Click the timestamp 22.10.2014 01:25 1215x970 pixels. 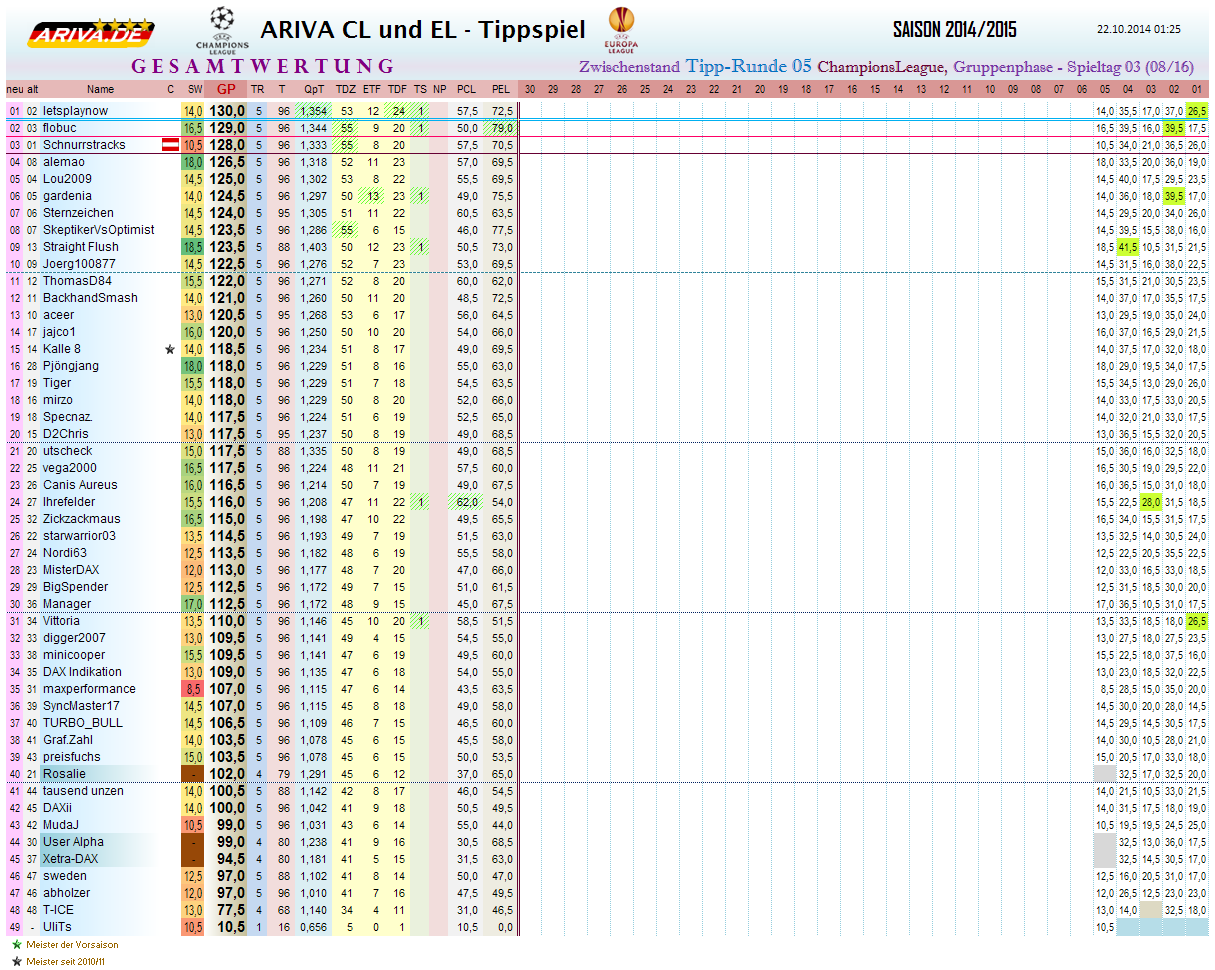click(x=1139, y=30)
